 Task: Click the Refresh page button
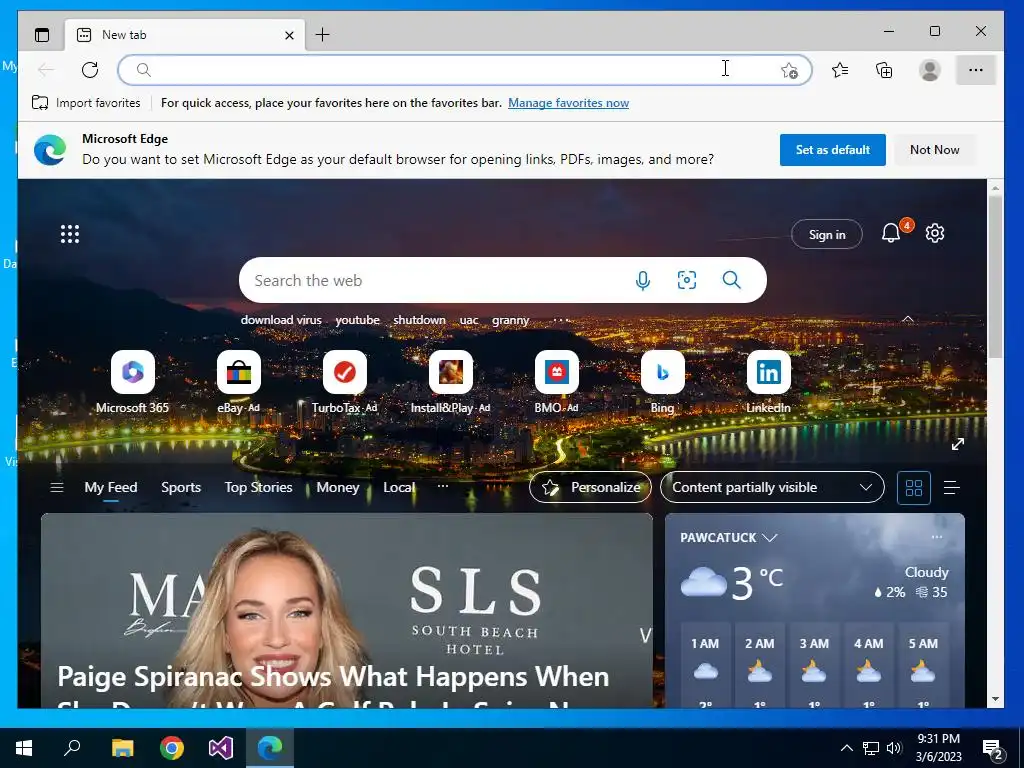click(90, 70)
